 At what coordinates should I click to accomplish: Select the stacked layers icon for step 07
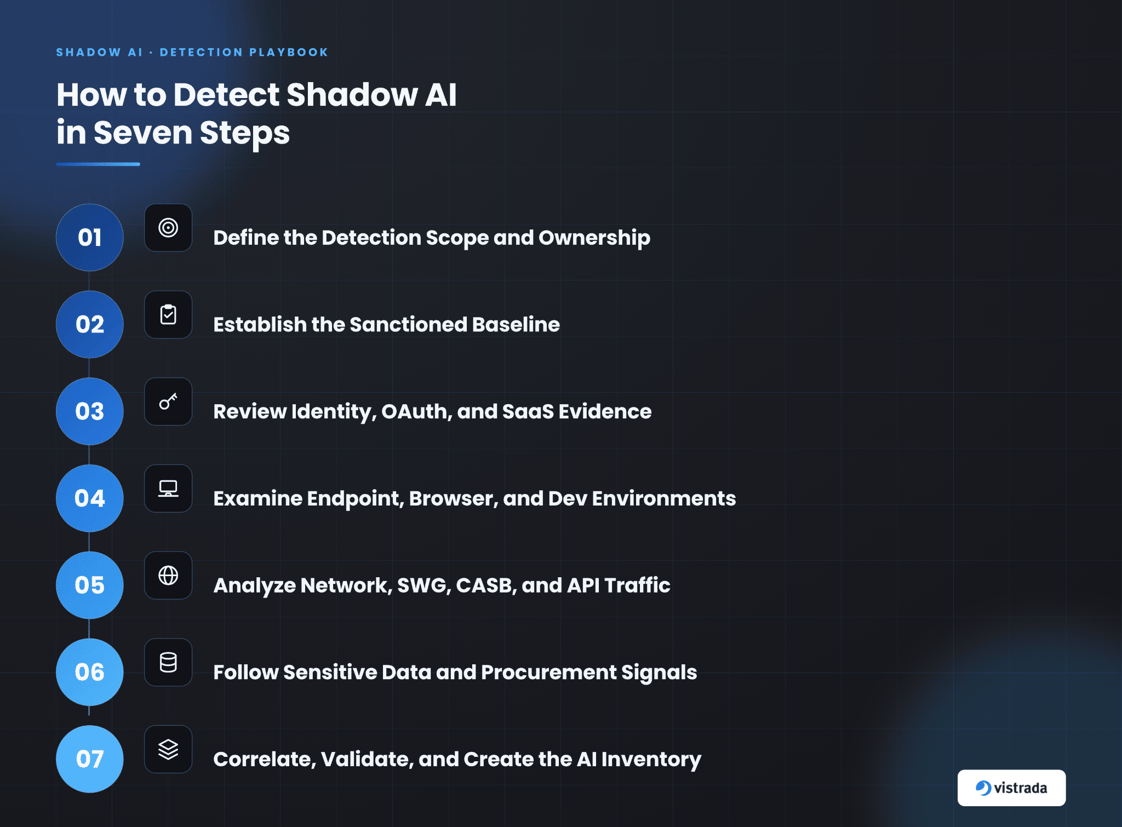(x=168, y=750)
